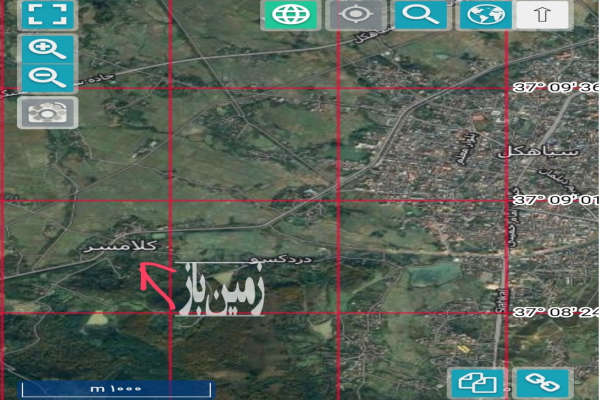Click the دردکسبو place label
Image resolution: width=600 pixels, height=400 pixels.
click(x=281, y=260)
